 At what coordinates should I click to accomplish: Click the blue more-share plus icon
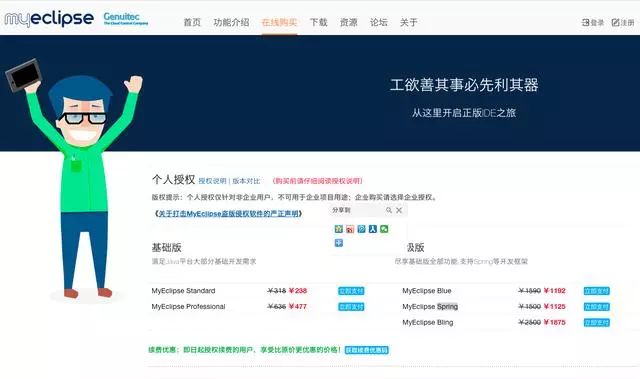click(338, 243)
